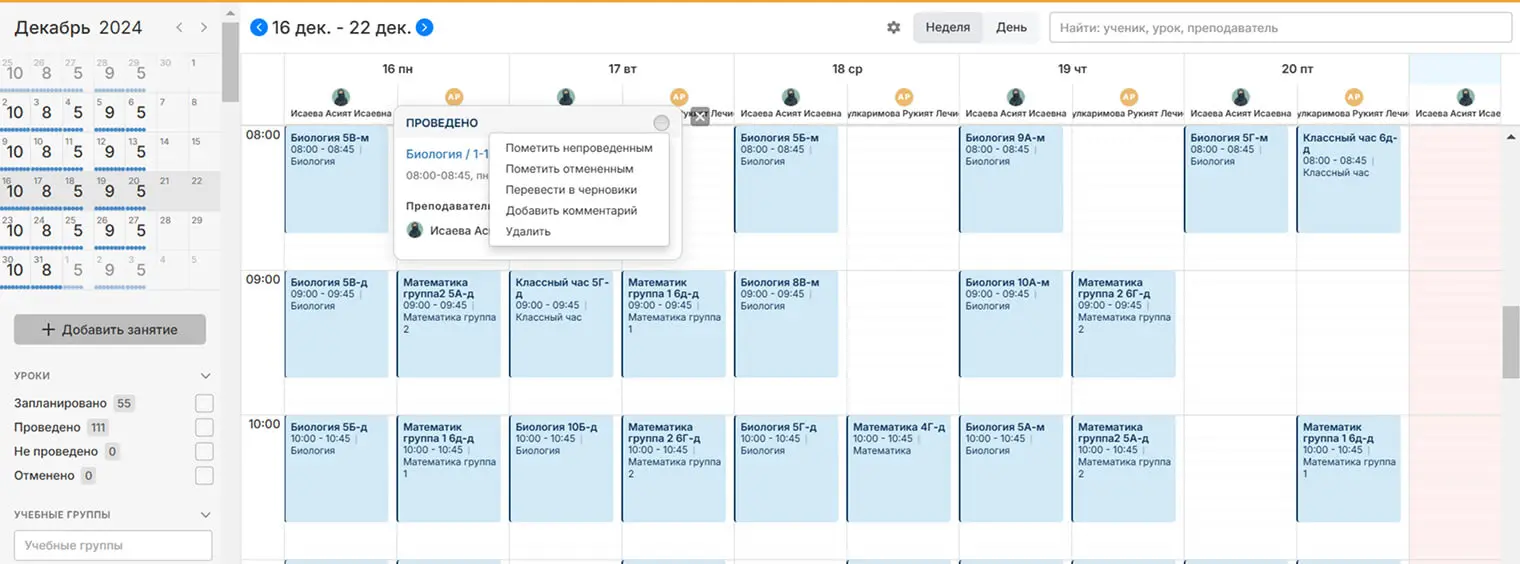Show next month in mini calendar
The height and width of the screenshot is (564, 1520).
[204, 28]
